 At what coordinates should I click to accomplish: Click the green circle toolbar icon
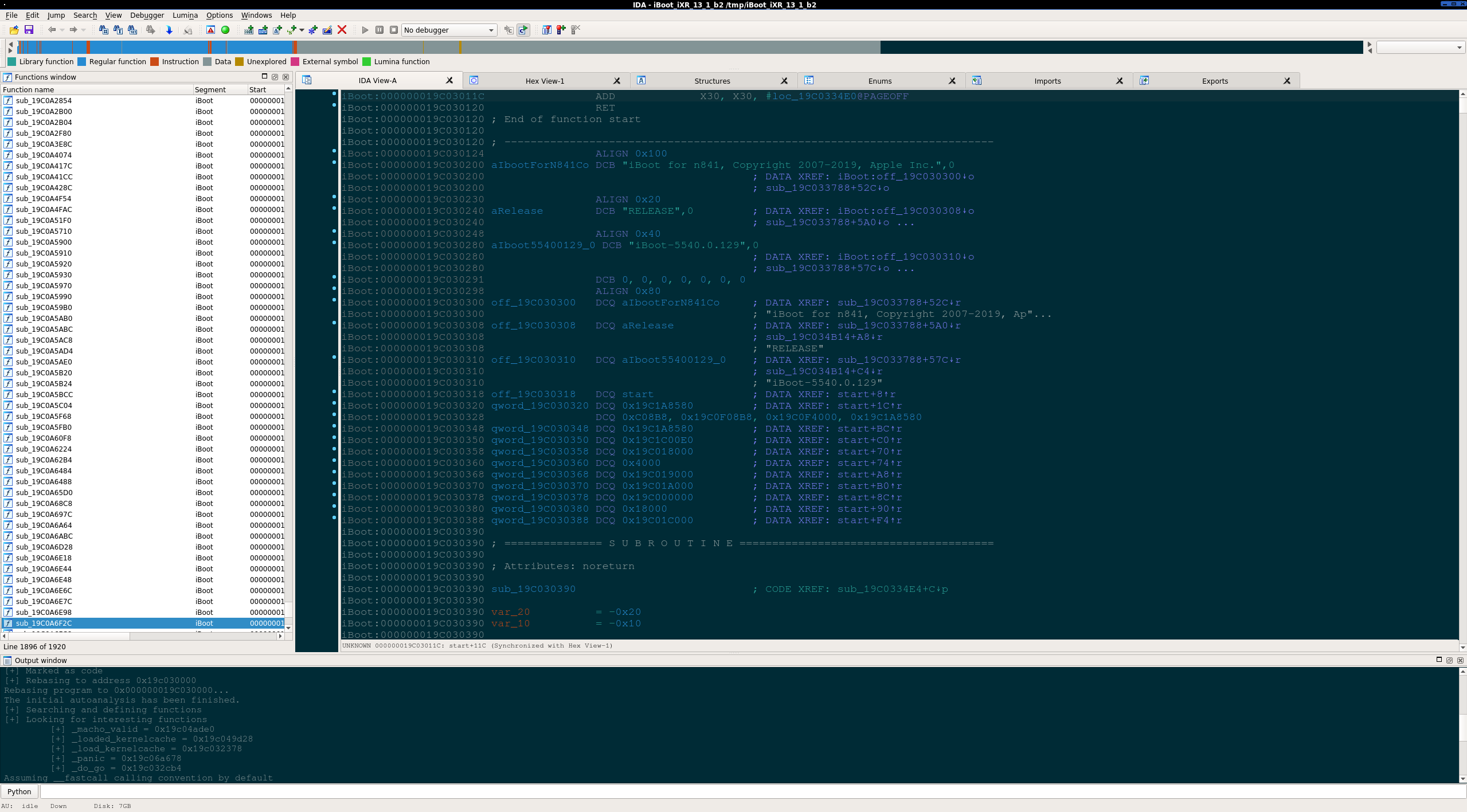click(225, 30)
